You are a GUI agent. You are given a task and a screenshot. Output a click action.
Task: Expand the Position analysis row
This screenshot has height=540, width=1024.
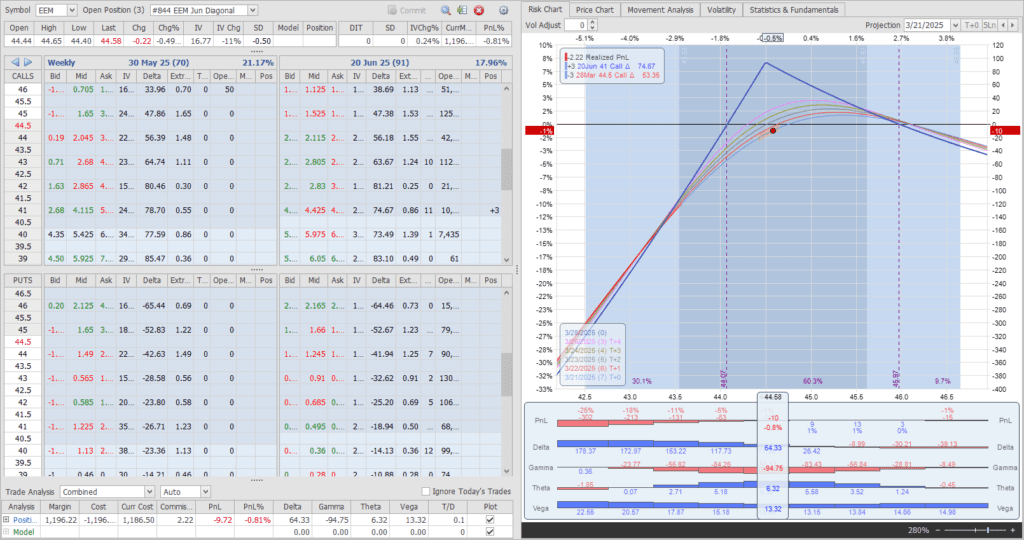(x=7, y=520)
